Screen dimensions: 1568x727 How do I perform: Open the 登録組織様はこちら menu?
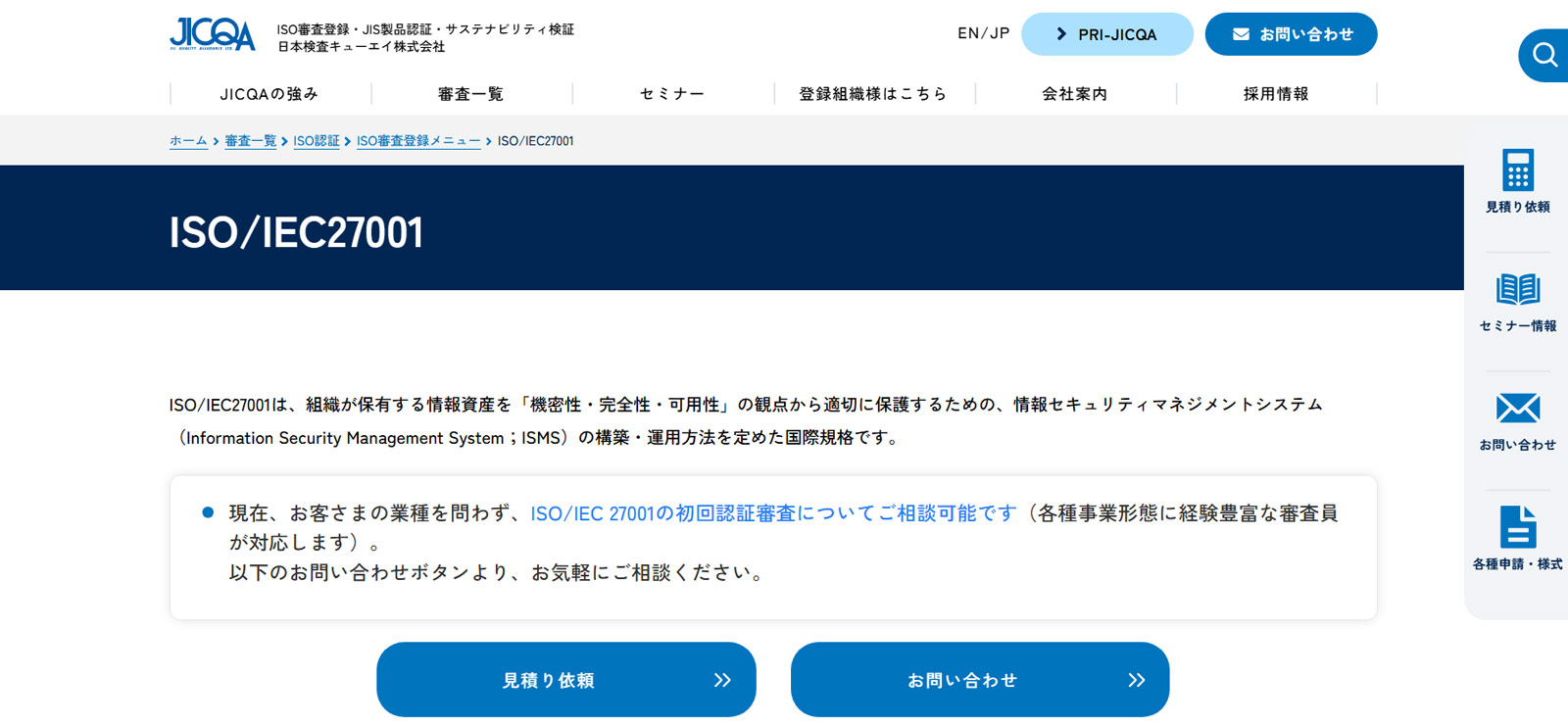pyautogui.click(x=873, y=94)
